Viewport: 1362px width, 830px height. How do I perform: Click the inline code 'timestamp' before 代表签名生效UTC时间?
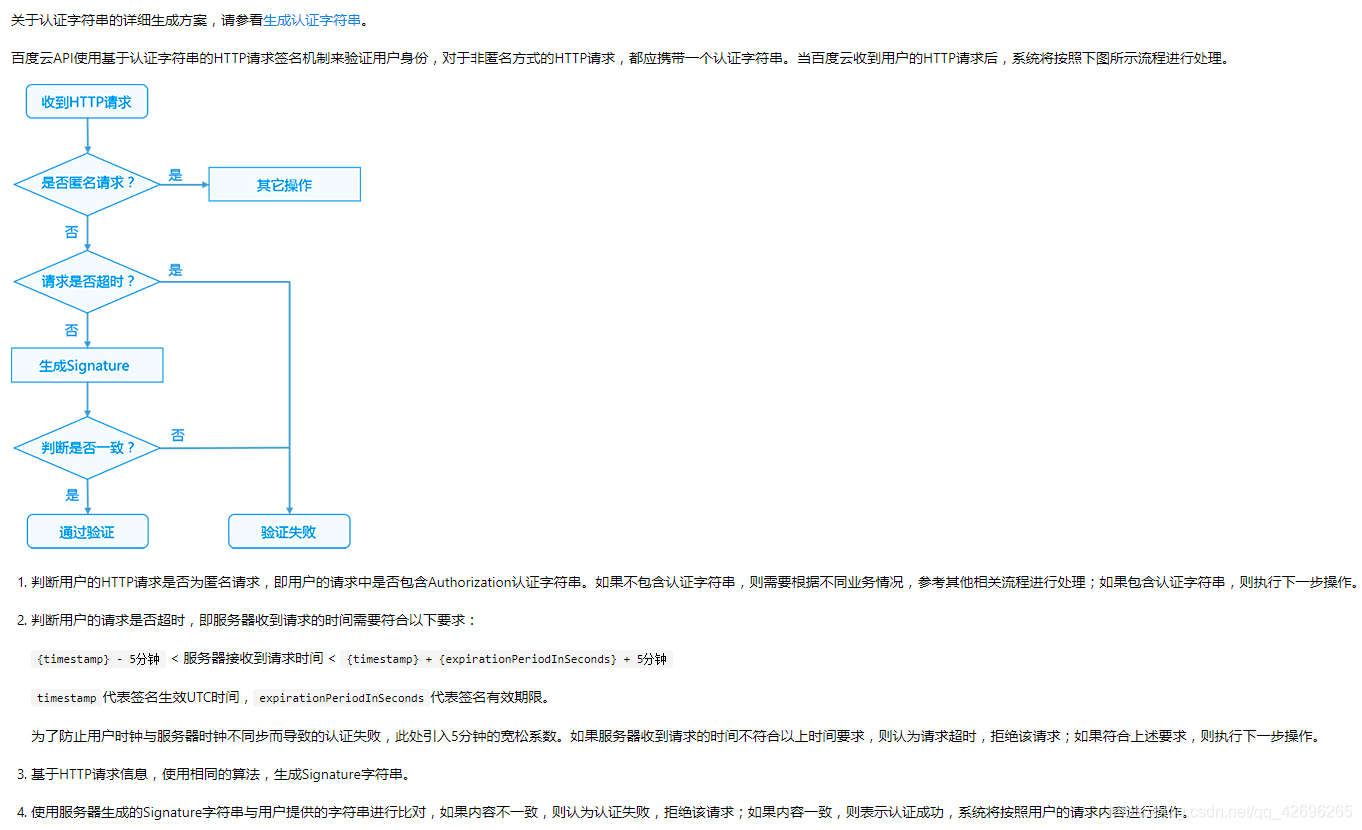[67, 697]
